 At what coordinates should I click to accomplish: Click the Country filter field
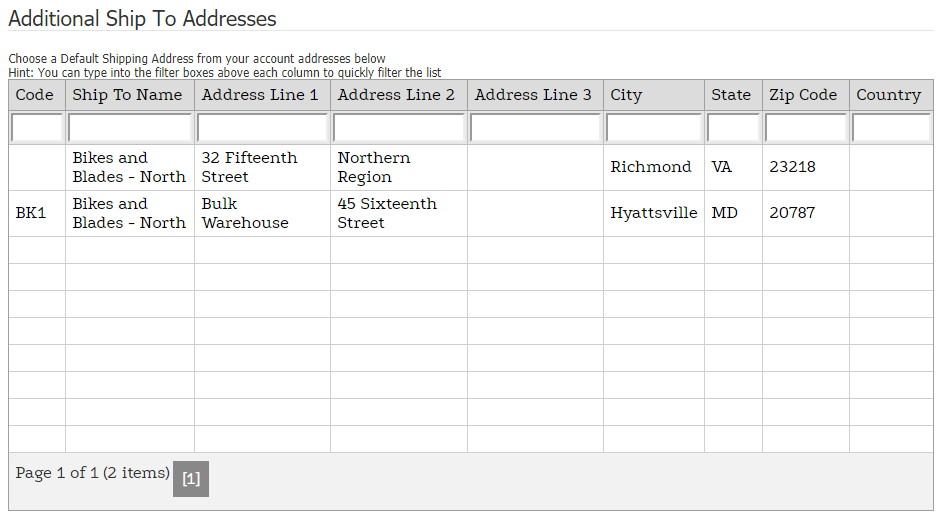click(x=890, y=128)
